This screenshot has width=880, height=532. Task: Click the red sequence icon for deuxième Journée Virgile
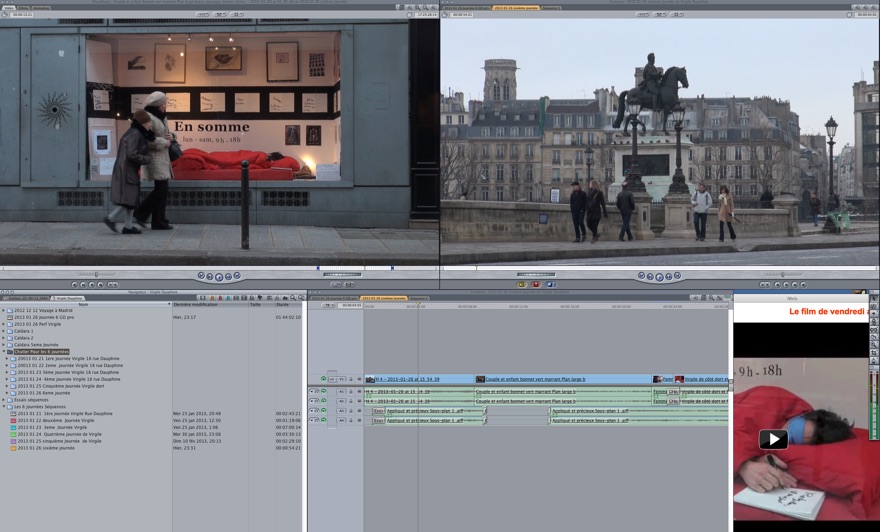[x=13, y=420]
